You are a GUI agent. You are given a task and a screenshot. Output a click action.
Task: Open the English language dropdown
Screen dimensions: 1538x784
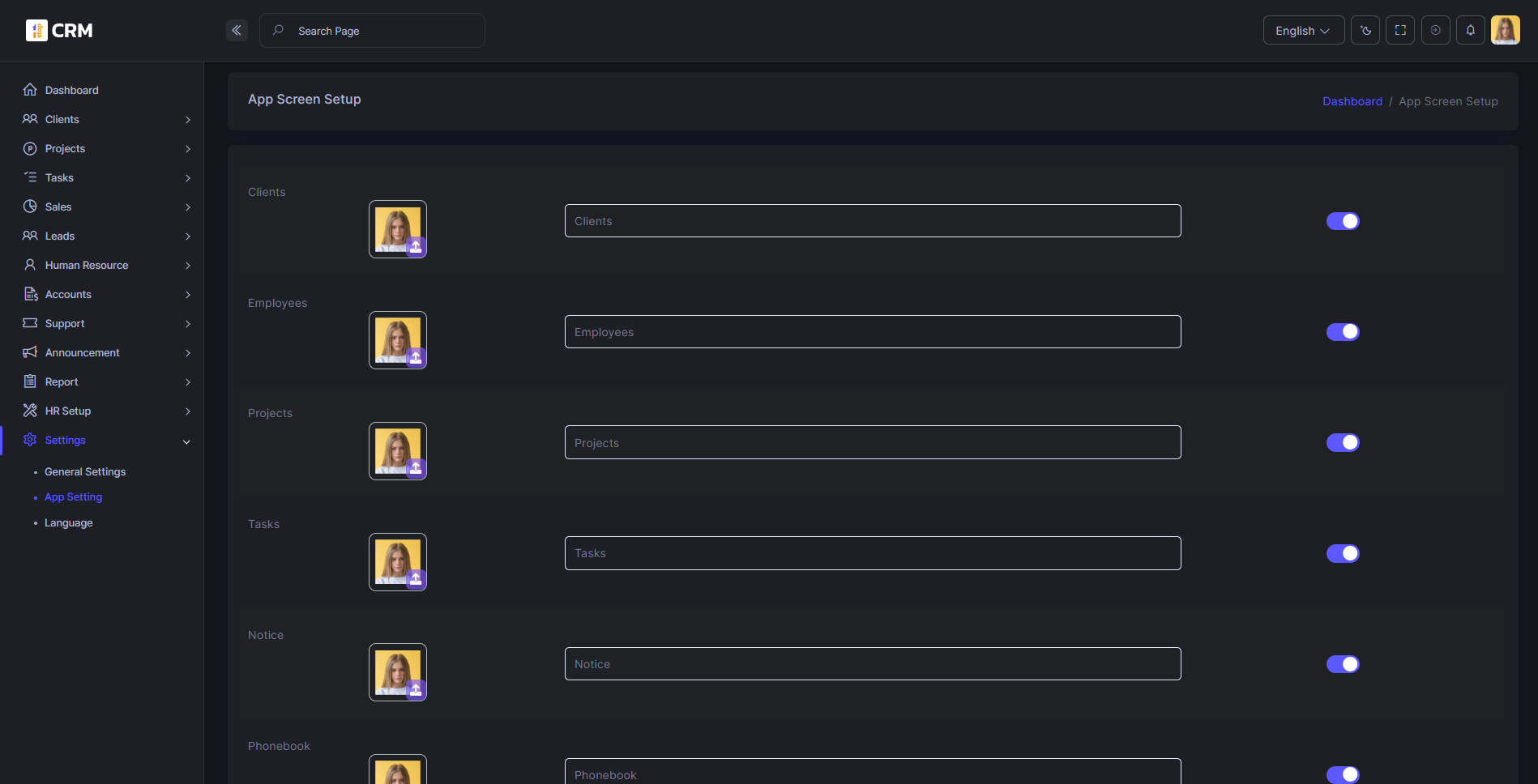[1303, 31]
